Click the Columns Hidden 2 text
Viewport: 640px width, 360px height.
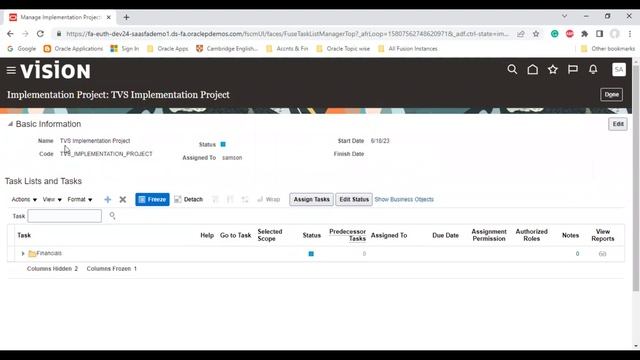pos(52,269)
